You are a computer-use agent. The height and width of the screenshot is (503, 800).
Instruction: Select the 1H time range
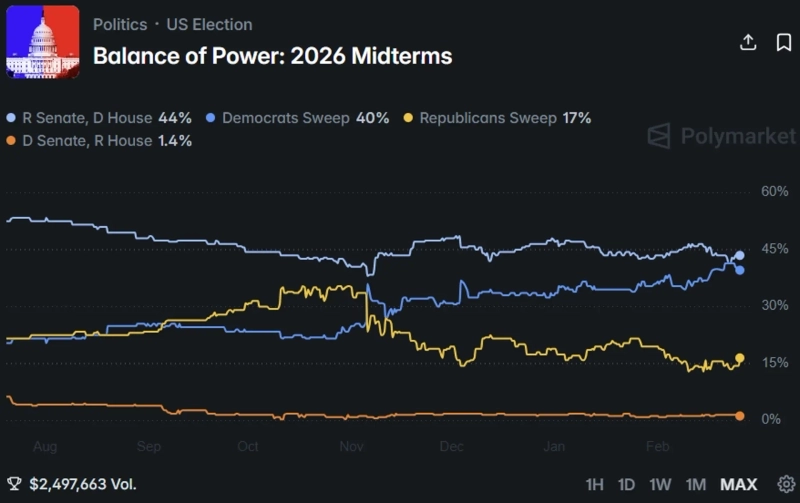point(594,484)
